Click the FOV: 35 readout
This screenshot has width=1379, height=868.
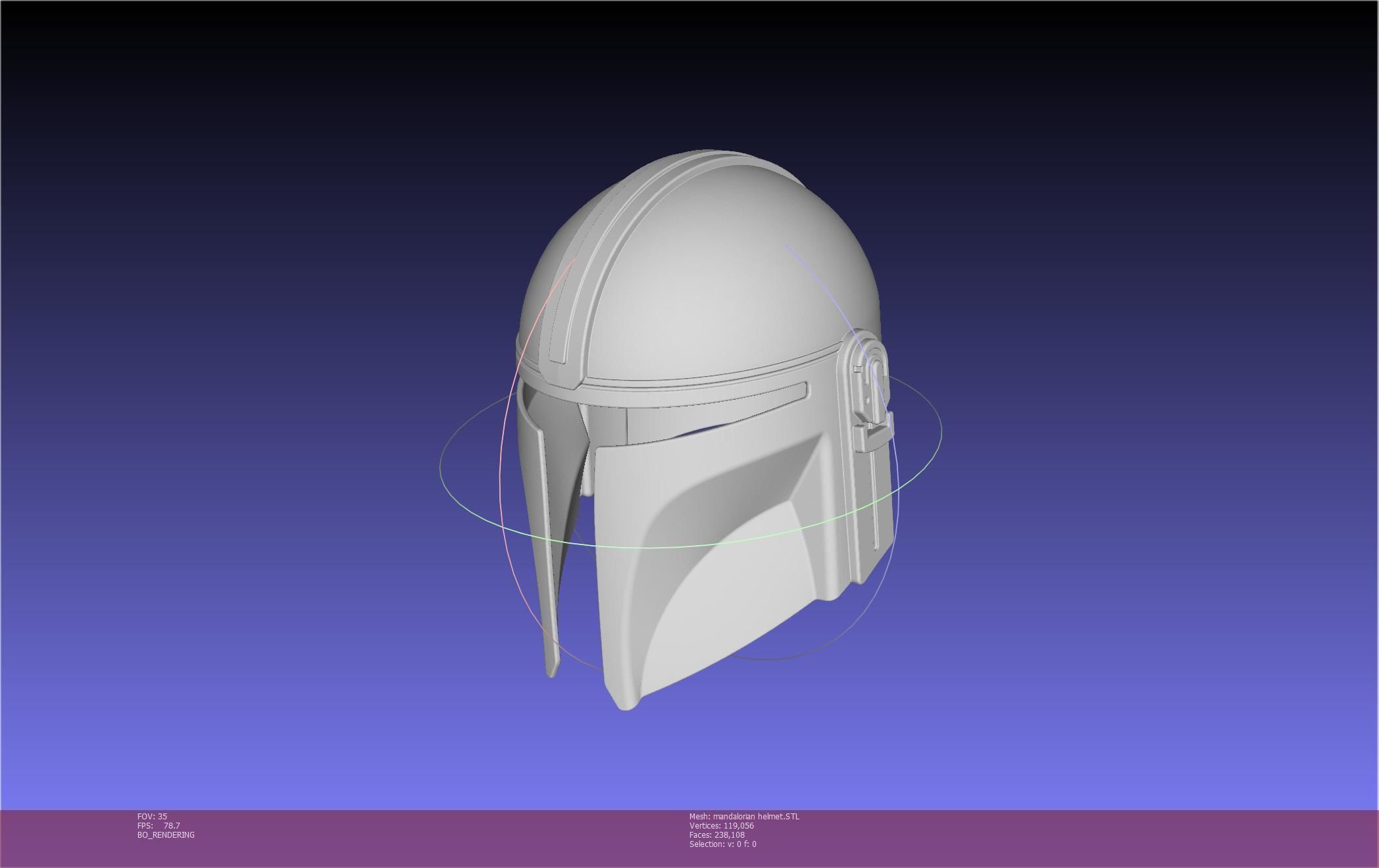click(152, 816)
